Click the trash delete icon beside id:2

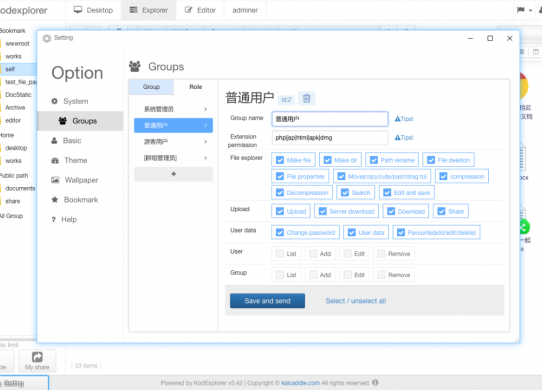coord(307,99)
